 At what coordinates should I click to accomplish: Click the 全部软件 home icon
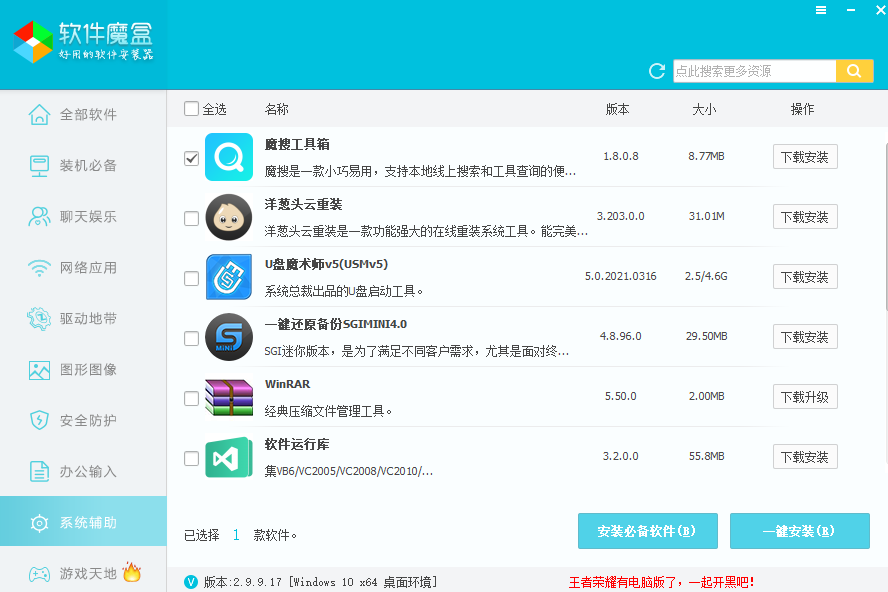click(x=39, y=114)
